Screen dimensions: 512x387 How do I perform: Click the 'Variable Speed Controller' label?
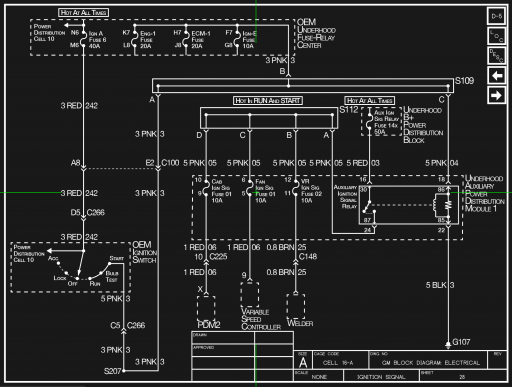pyautogui.click(x=261, y=319)
